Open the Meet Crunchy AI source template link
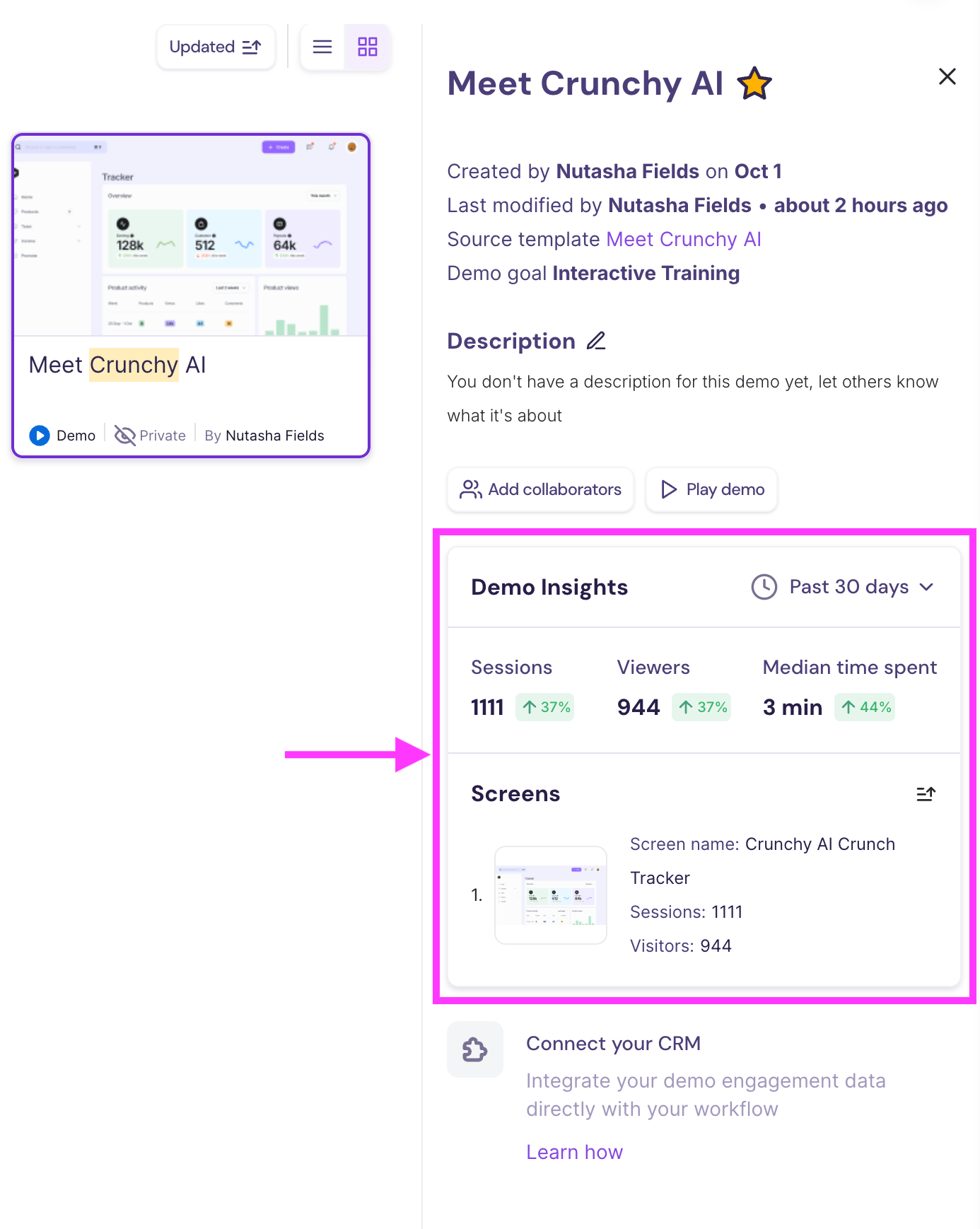Screen dimensions: 980x1229 click(683, 239)
